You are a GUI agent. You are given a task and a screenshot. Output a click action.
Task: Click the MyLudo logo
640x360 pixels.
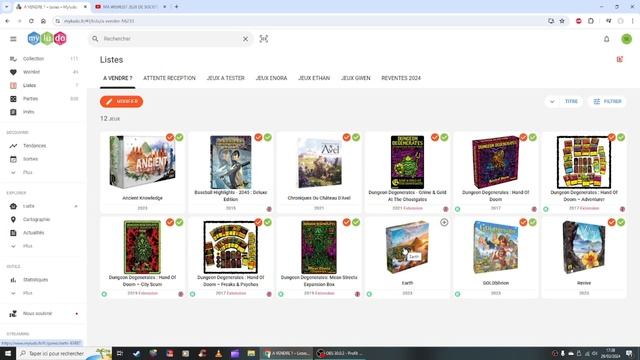[x=47, y=38]
